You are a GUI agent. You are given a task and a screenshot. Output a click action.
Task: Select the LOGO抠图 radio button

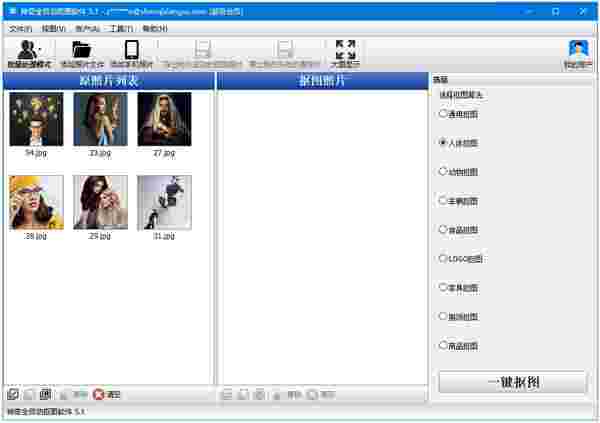click(443, 258)
